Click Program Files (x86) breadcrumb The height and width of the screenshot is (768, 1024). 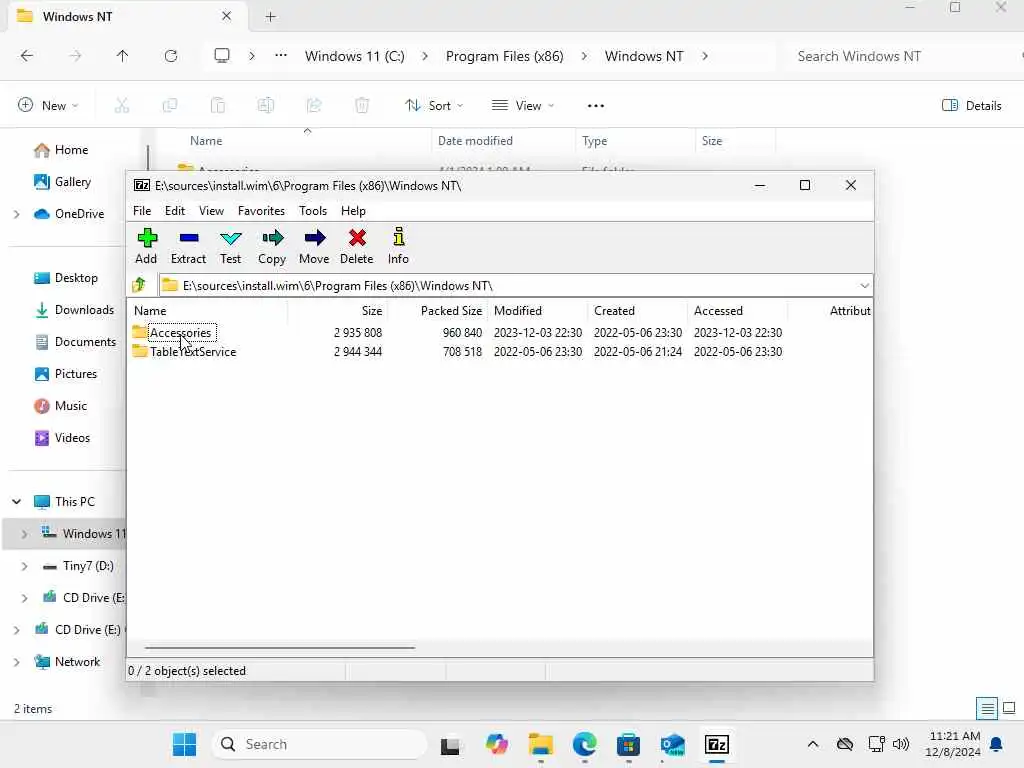click(x=504, y=56)
